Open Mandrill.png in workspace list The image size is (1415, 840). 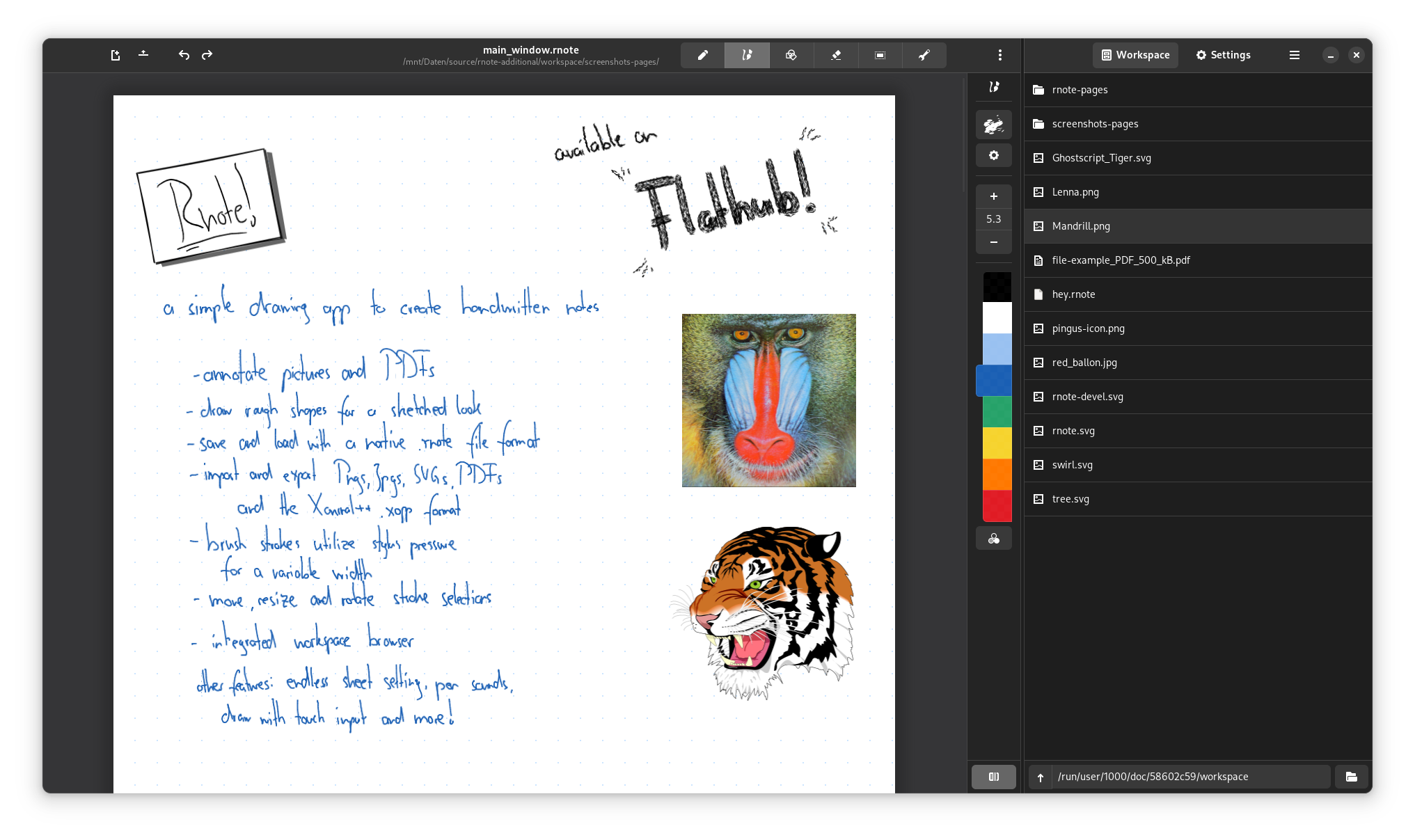pyautogui.click(x=1080, y=226)
